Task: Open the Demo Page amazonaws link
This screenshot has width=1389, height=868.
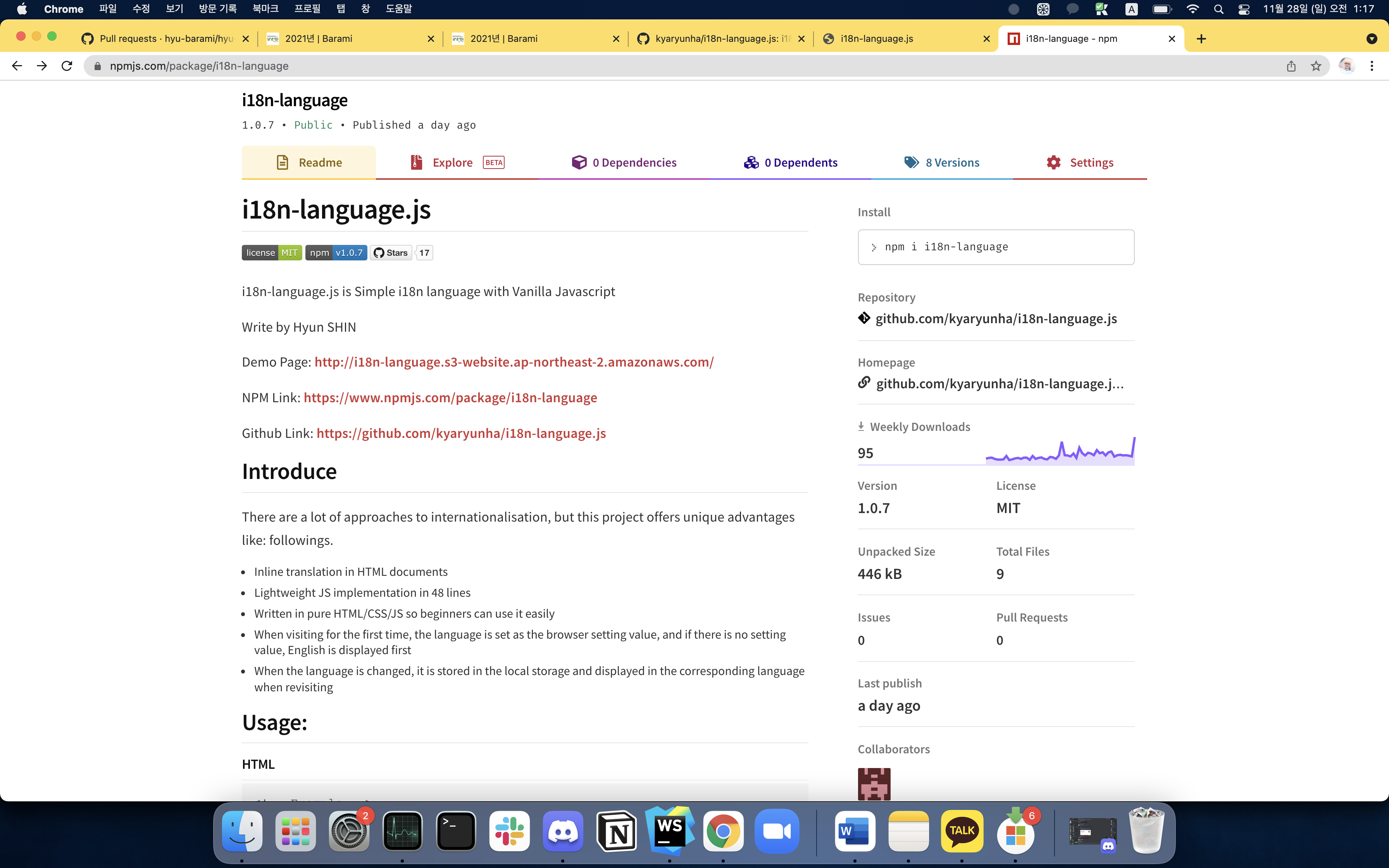Action: pos(514,362)
